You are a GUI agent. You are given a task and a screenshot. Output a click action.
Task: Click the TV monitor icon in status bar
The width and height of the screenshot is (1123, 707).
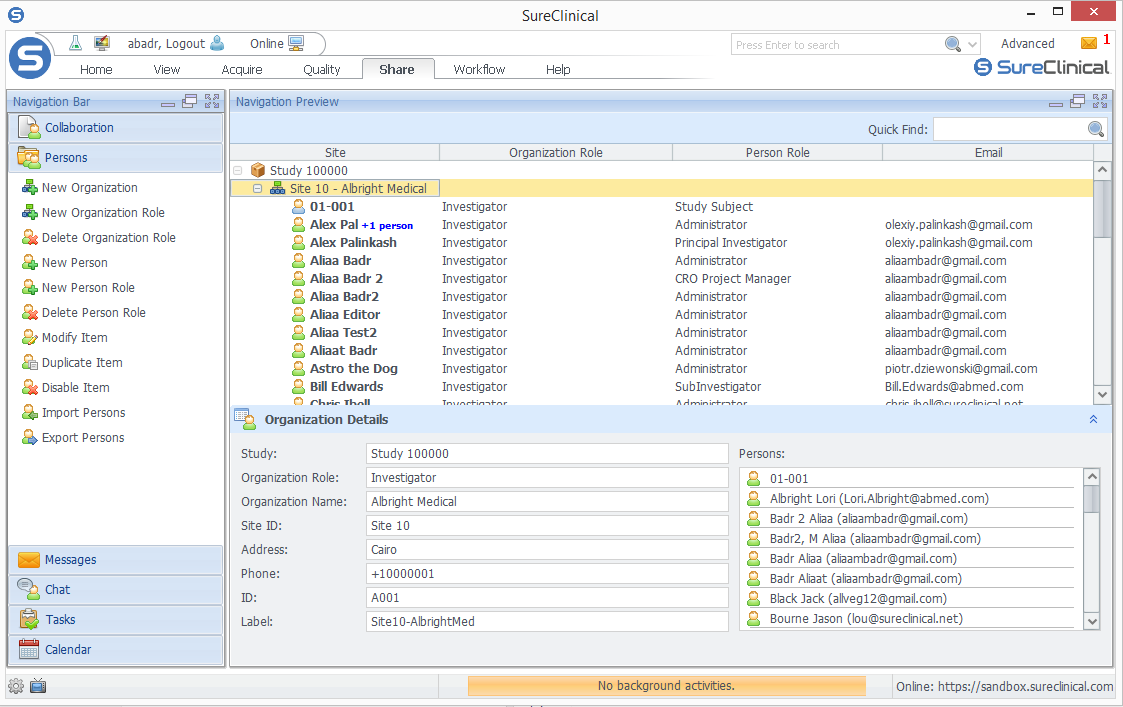pyautogui.click(x=38, y=686)
